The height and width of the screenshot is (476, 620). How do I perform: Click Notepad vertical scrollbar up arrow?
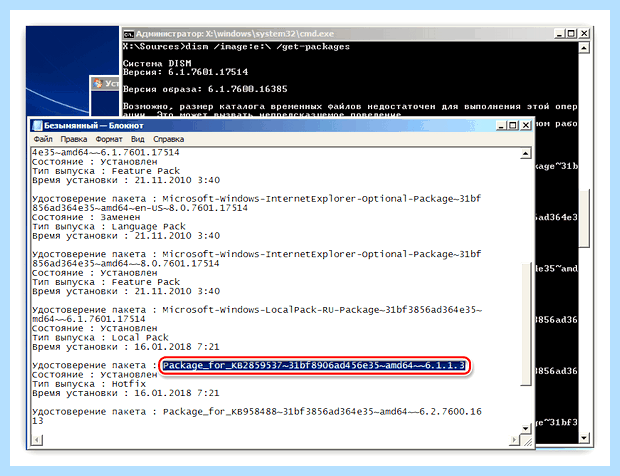coord(525,153)
